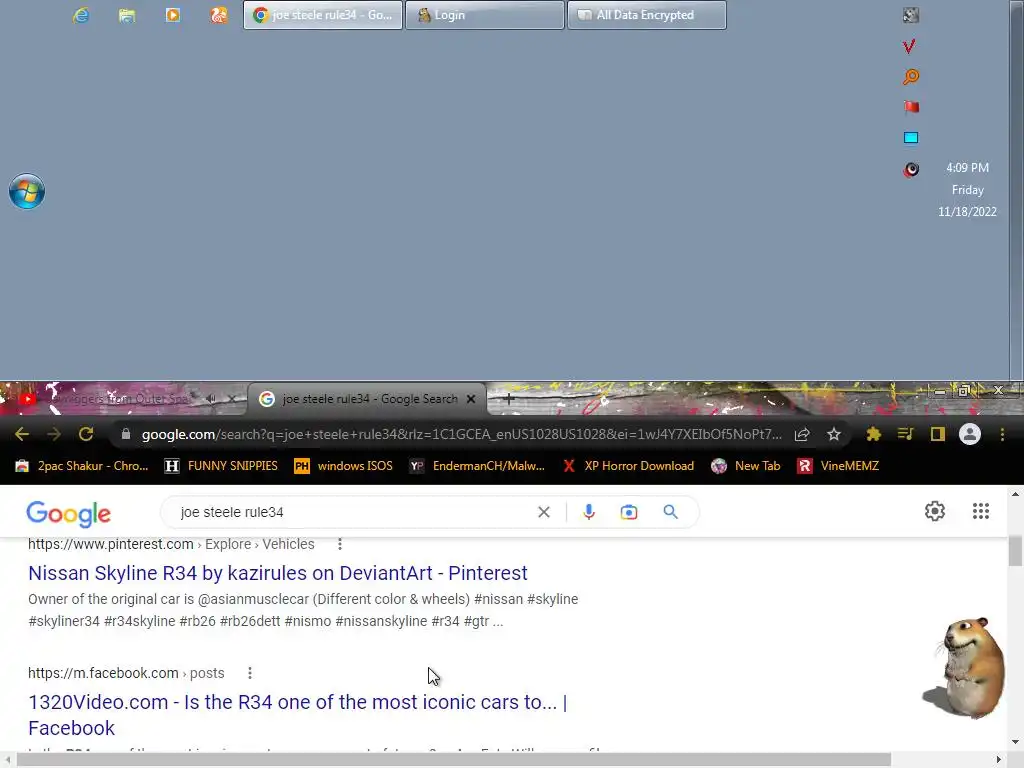
Task: Open the XP Horror Download bookmark
Action: pos(628,466)
